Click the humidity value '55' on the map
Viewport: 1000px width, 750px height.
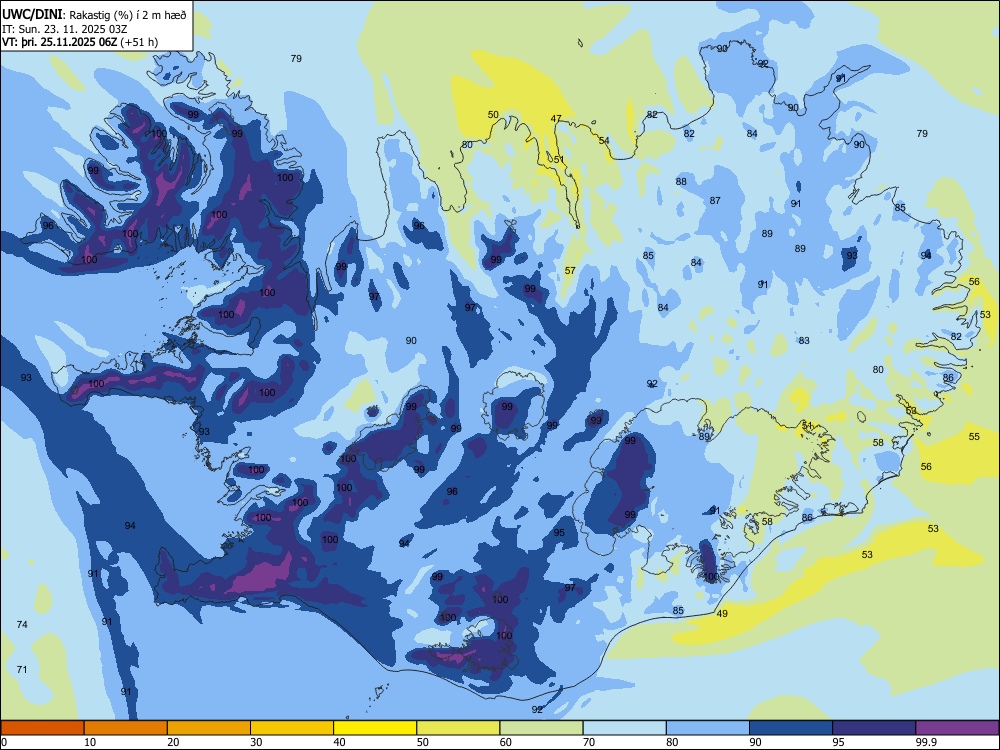pos(974,436)
